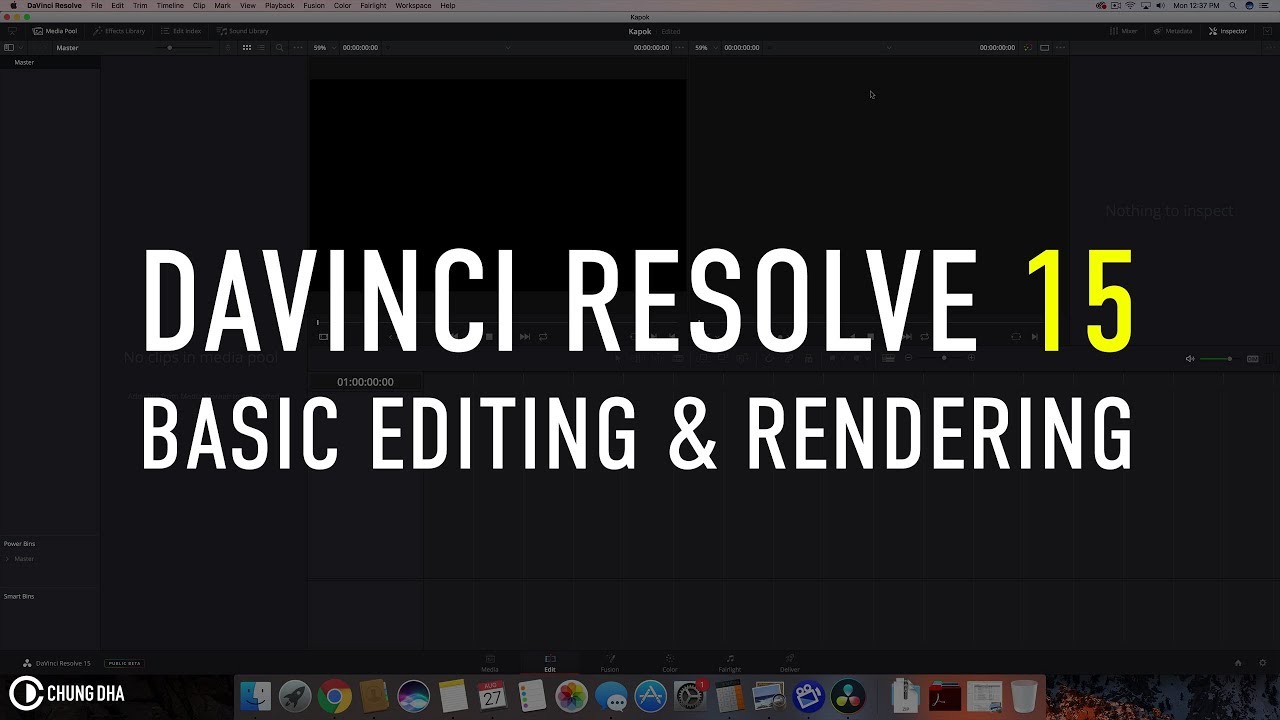Screen dimensions: 1280x720
Task: Switch to the Fusion page
Action: tap(610, 664)
